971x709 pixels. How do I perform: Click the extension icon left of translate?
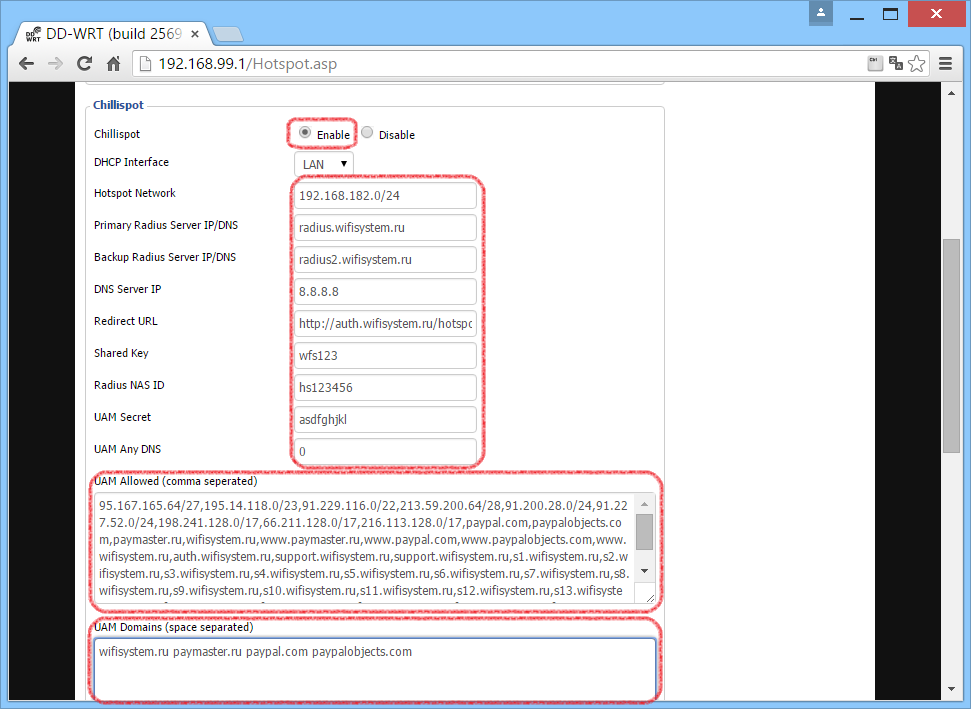pyautogui.click(x=874, y=63)
